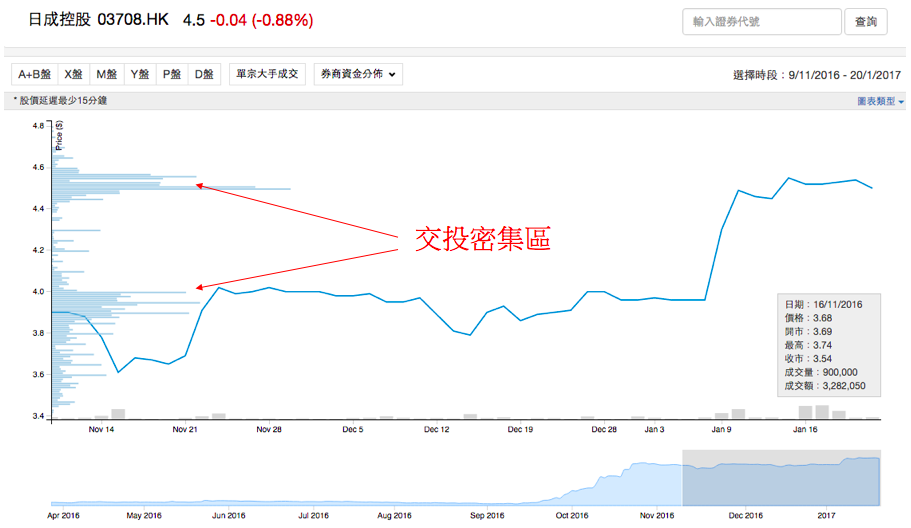911x528 pixels.
Task: Click the Nov 14 volume bar
Action: coord(118,413)
